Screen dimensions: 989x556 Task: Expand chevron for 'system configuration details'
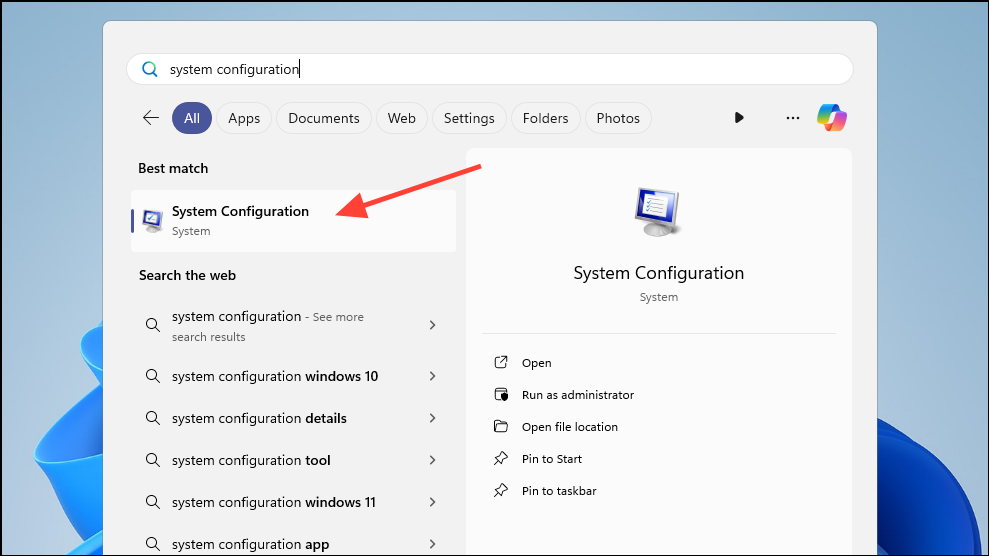coord(433,418)
